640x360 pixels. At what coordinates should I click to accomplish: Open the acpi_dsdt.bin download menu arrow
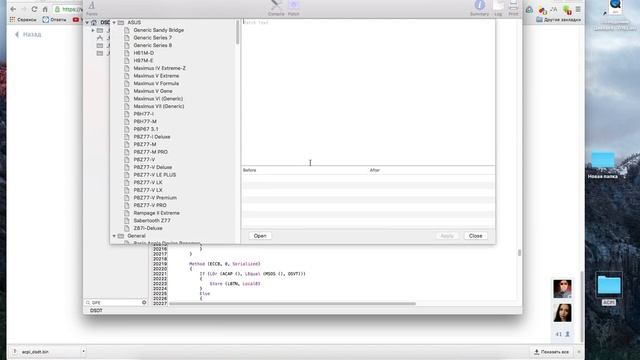click(x=83, y=351)
